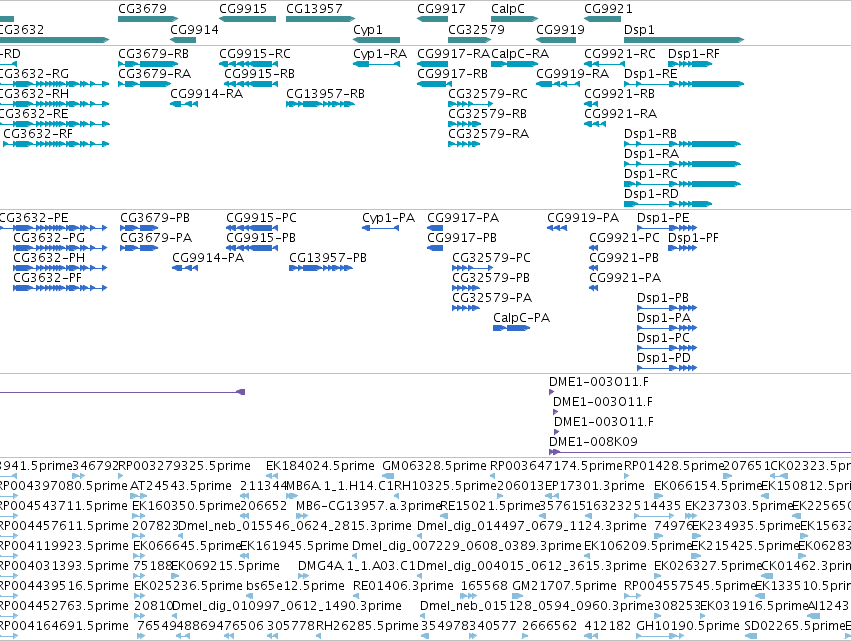This screenshot has height=641, width=851.
Task: Select transcript CG9919-RA label
Action: click(x=573, y=74)
